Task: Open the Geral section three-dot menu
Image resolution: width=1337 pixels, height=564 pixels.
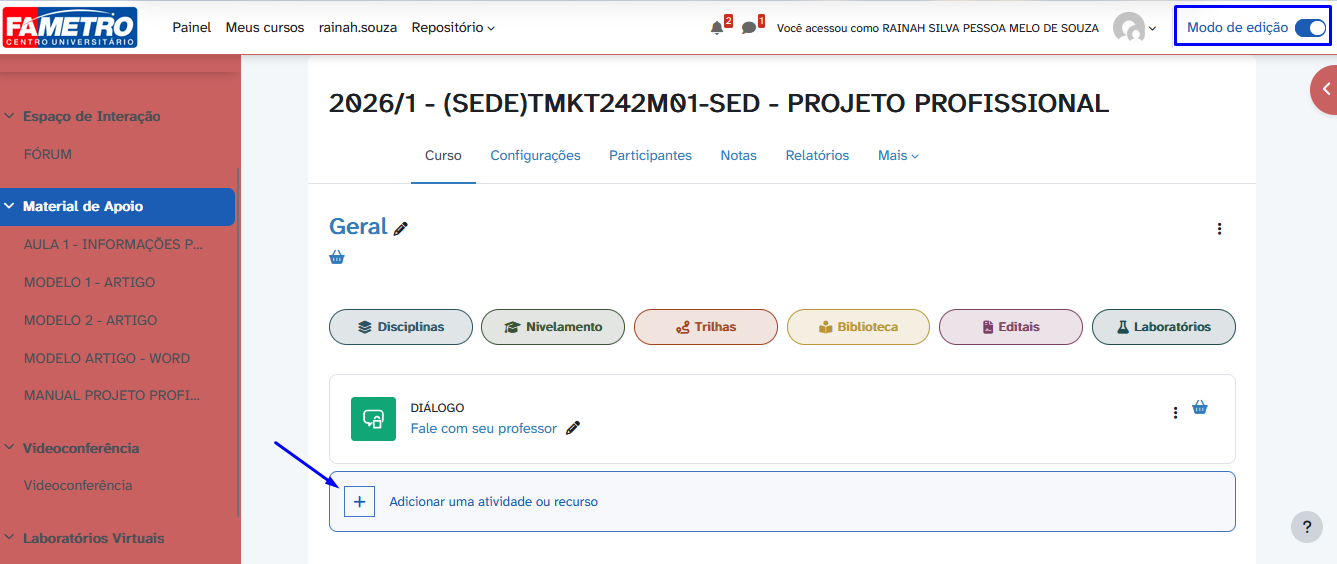Action: (x=1219, y=229)
